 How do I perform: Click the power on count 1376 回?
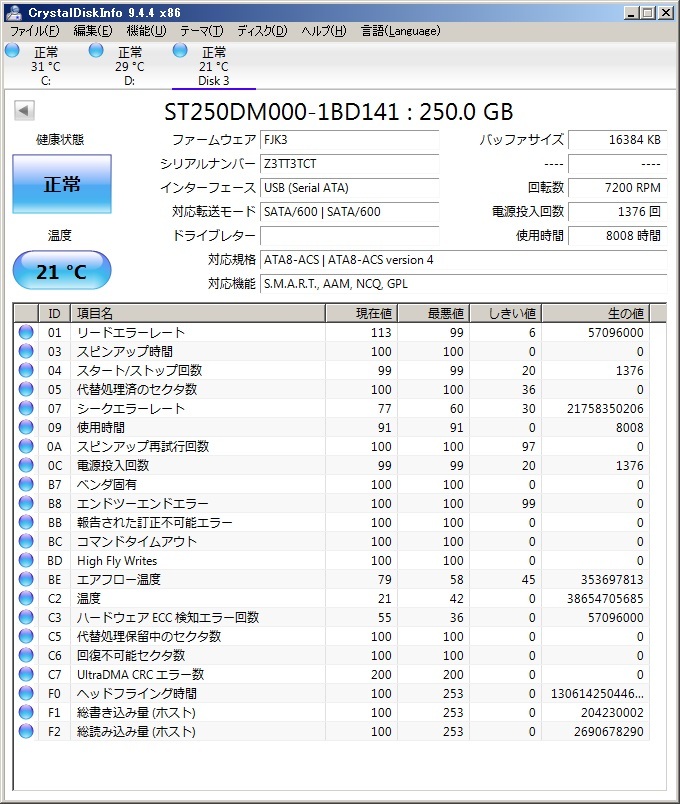click(x=617, y=212)
